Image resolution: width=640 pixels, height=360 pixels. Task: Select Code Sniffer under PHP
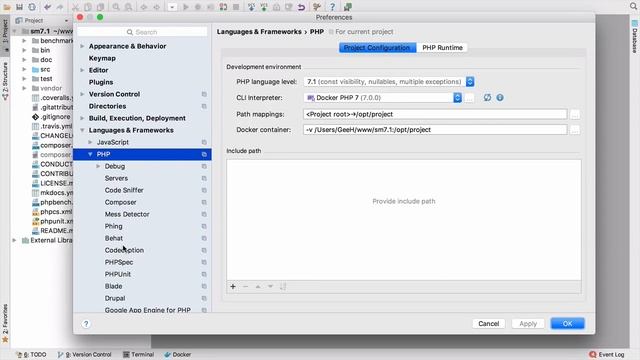124,190
